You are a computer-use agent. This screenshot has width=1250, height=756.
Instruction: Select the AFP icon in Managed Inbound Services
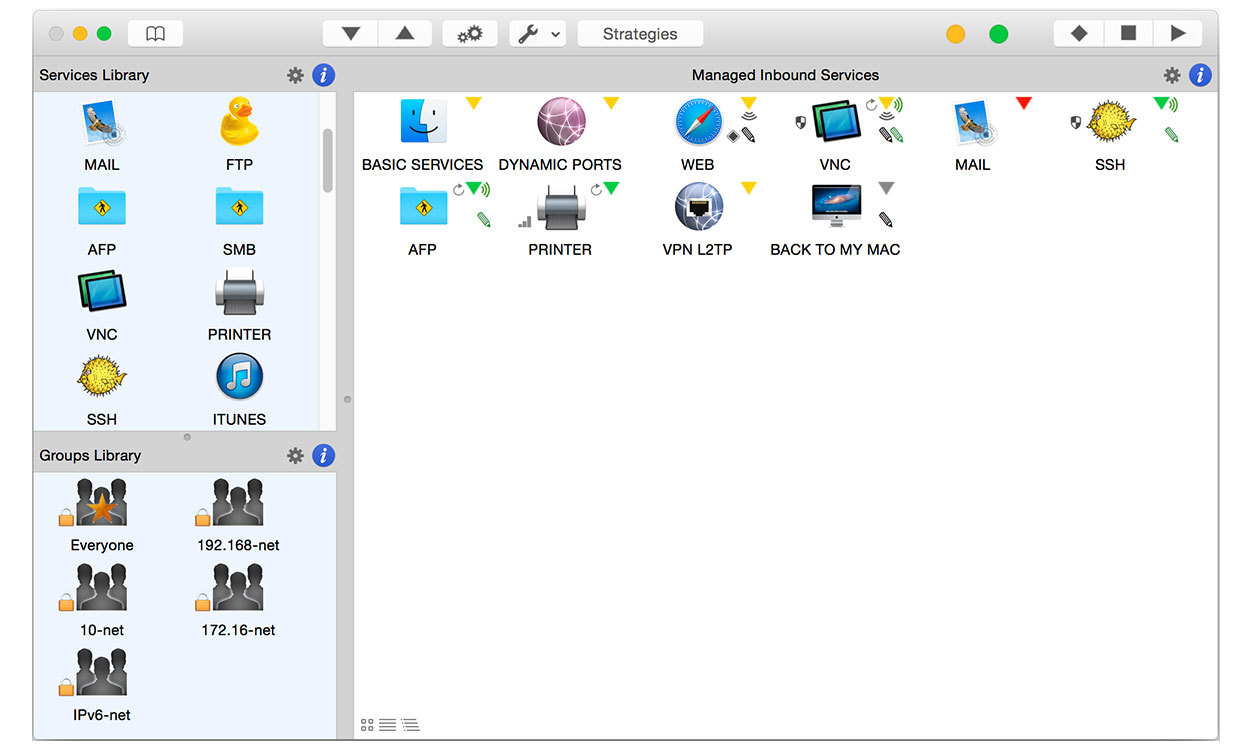(423, 207)
